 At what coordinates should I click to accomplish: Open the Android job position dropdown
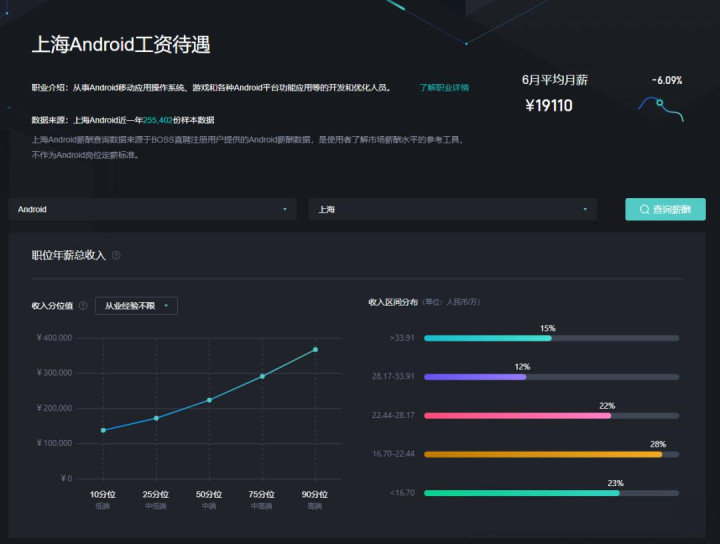(152, 209)
